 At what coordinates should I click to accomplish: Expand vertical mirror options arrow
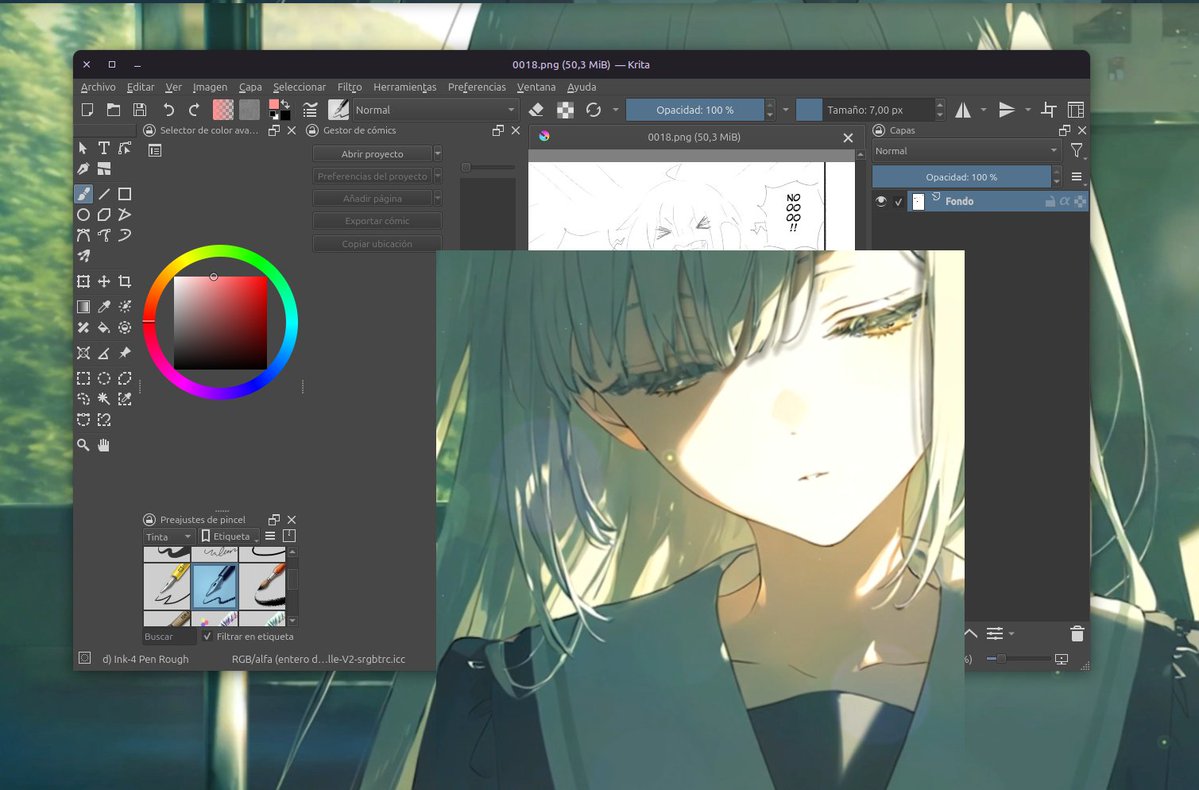point(1027,110)
